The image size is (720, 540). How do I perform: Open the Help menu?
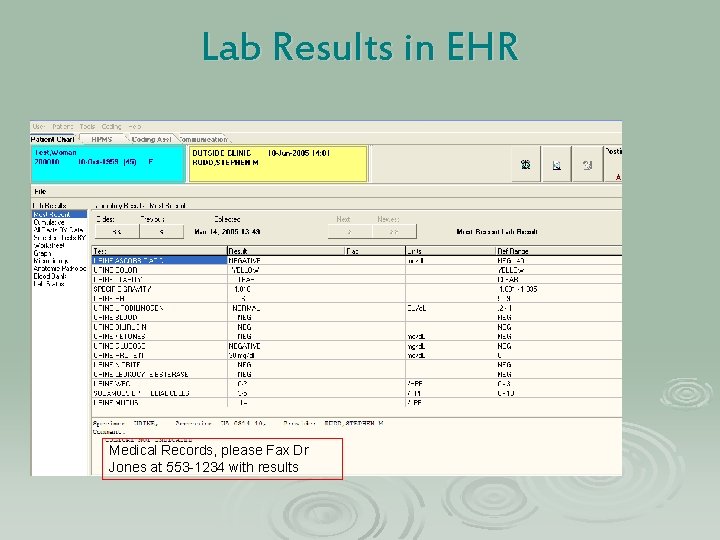click(135, 126)
